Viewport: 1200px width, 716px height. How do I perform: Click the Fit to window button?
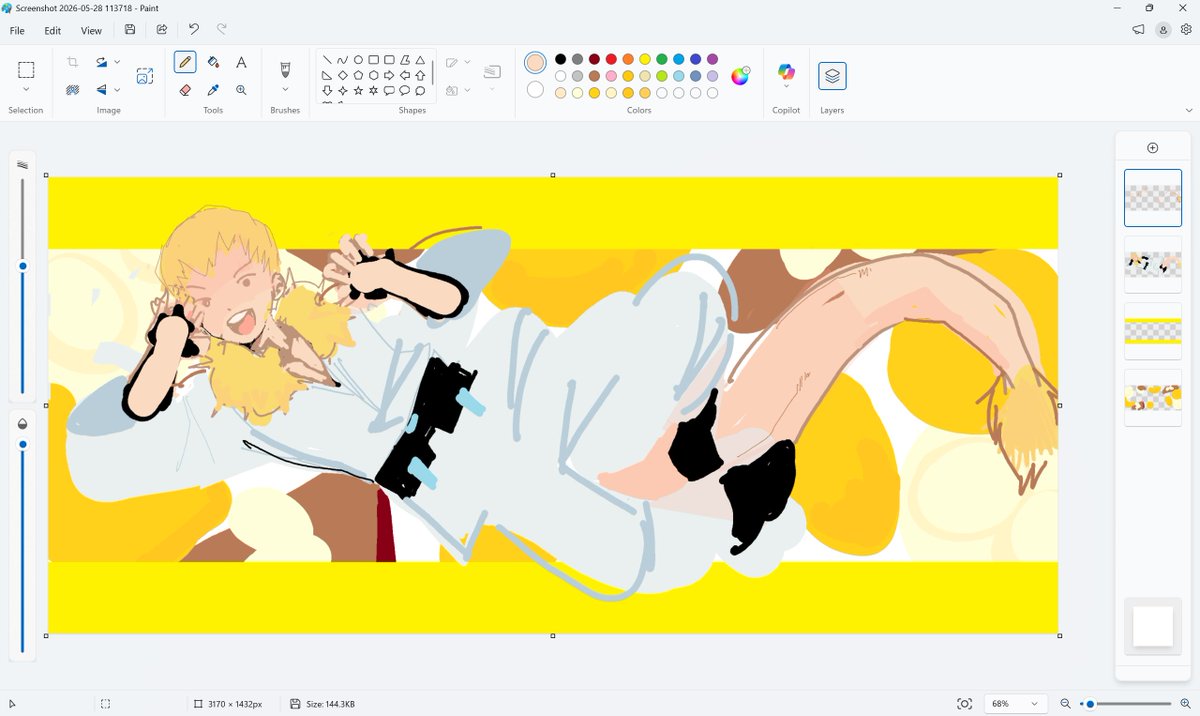[964, 704]
